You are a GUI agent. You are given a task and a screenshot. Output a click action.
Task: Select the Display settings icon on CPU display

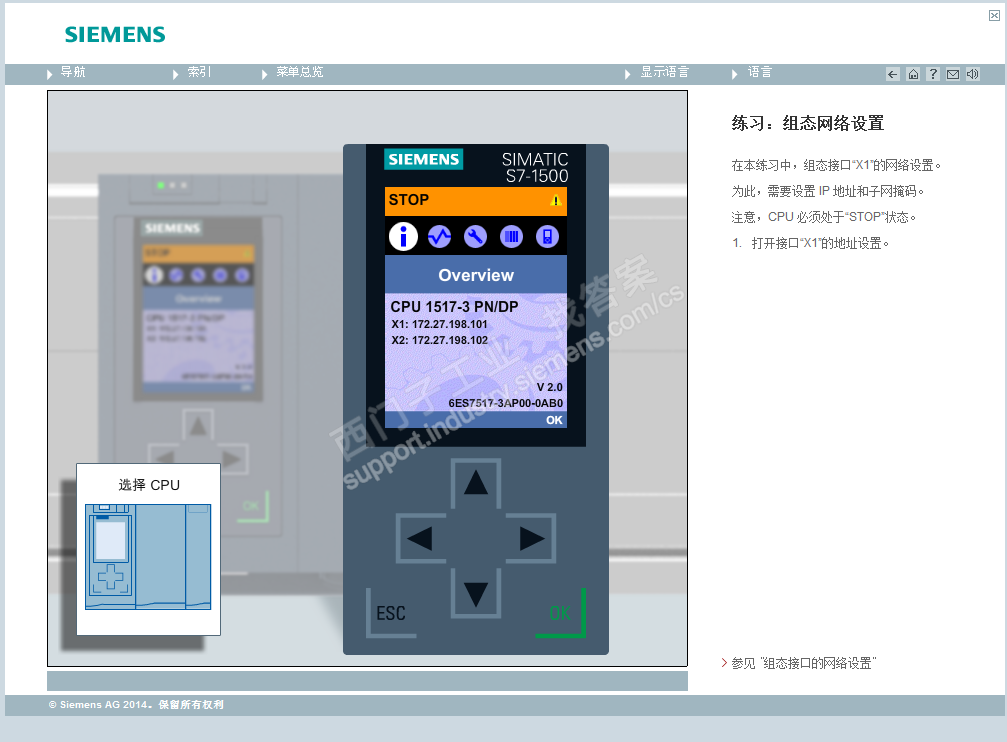click(547, 236)
